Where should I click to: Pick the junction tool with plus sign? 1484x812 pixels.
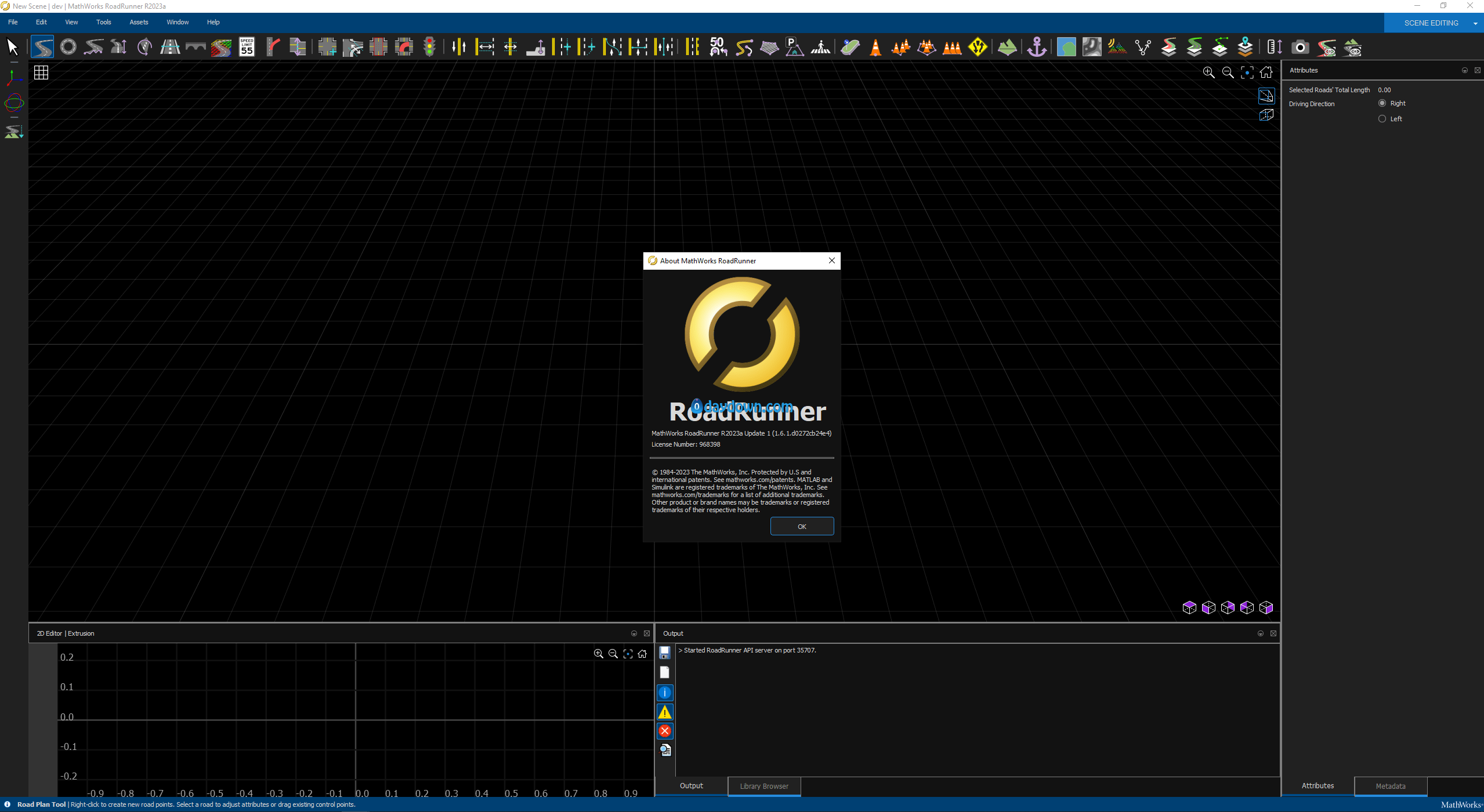(x=327, y=47)
